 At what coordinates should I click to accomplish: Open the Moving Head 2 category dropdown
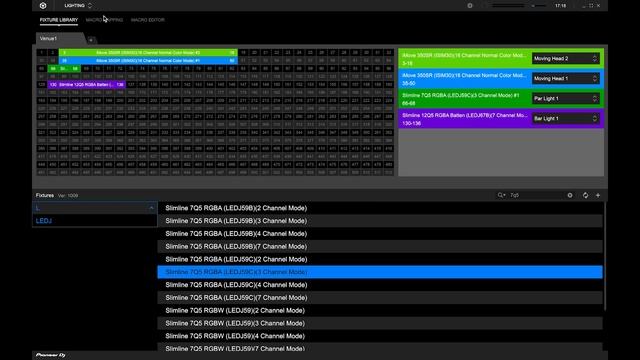(566, 58)
